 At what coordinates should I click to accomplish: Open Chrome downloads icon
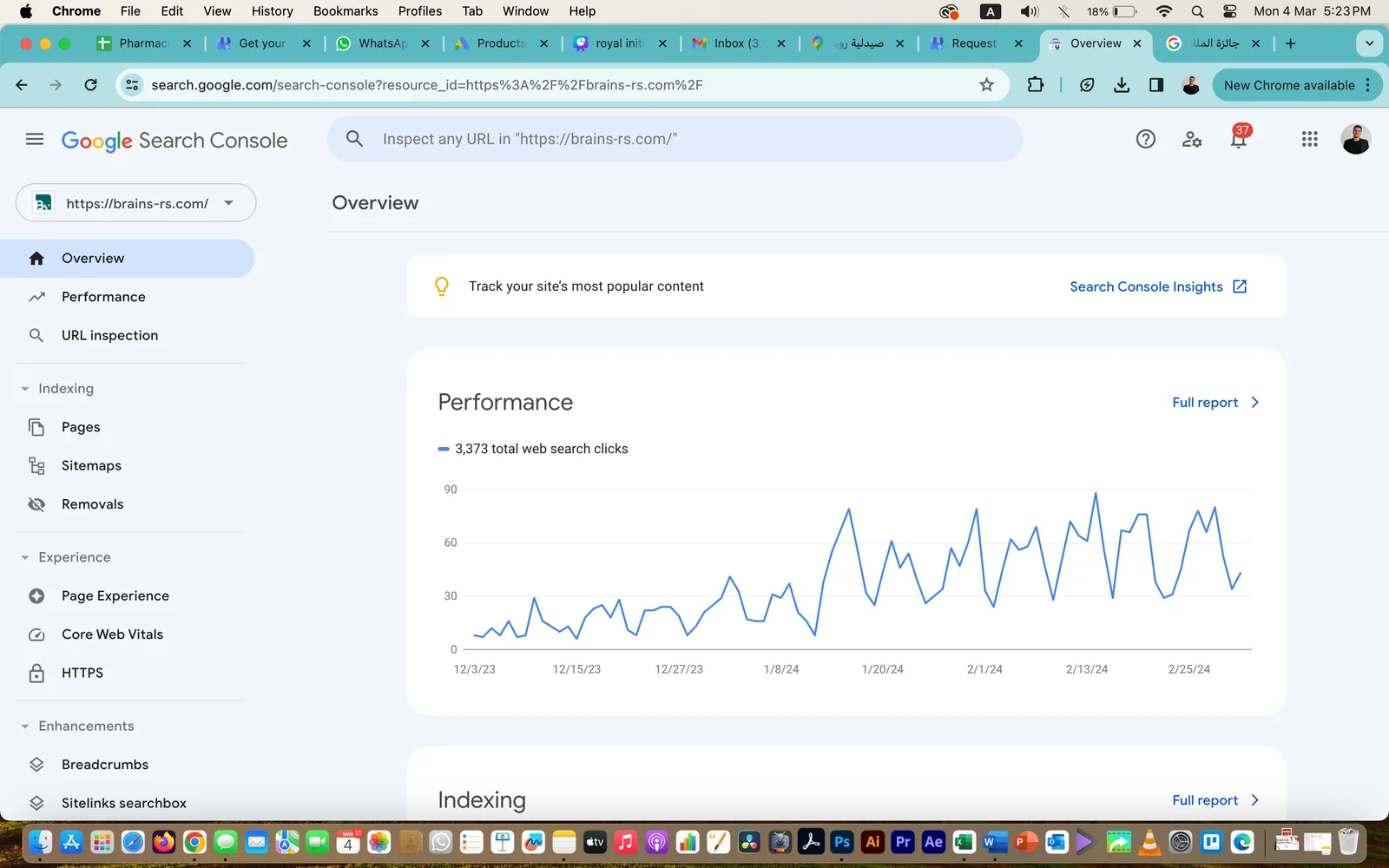coord(1122,85)
